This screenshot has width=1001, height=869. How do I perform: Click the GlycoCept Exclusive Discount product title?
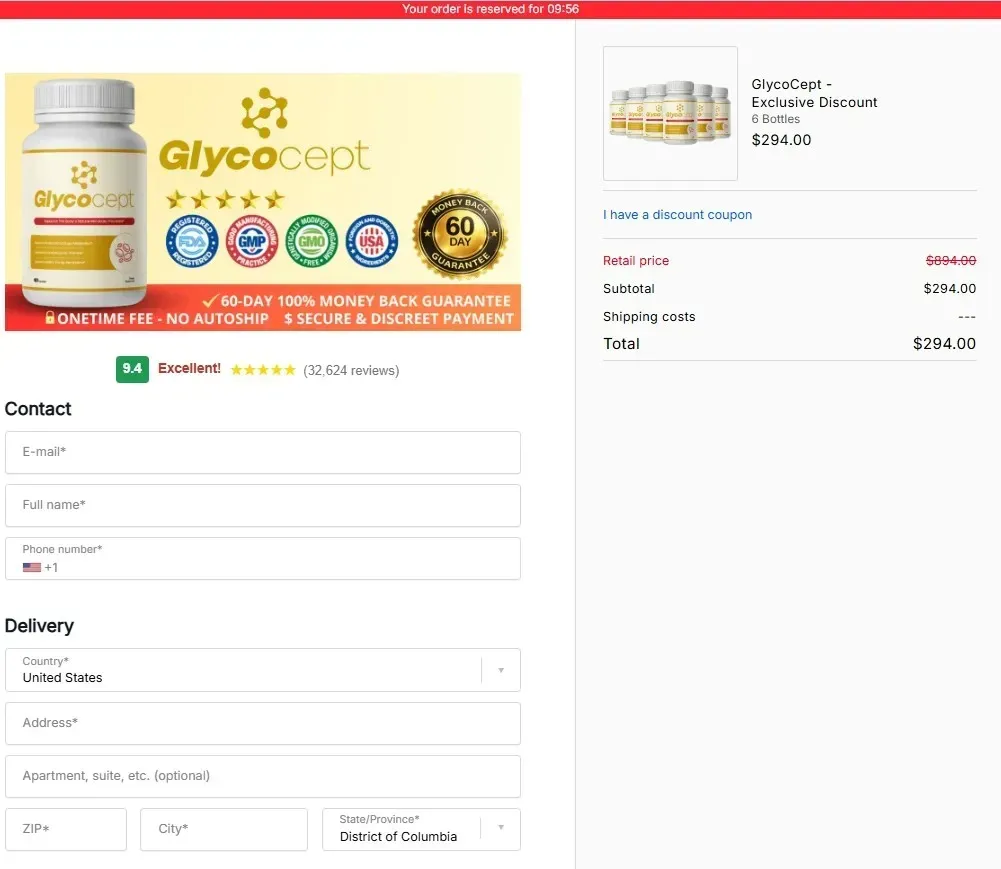point(814,93)
